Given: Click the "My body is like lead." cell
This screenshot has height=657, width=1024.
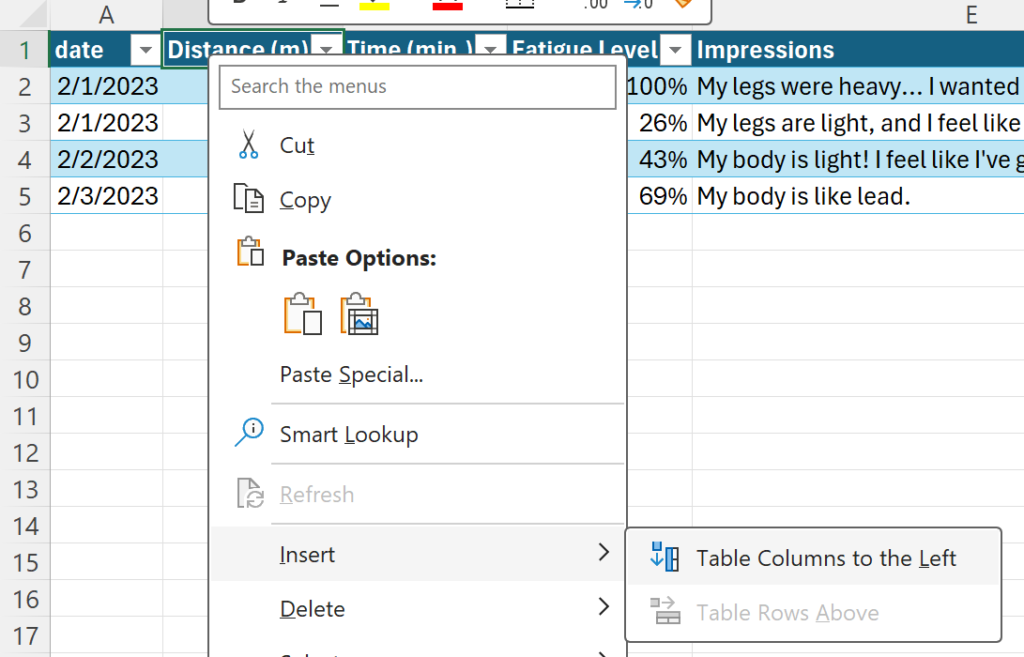Looking at the screenshot, I should pos(858,196).
